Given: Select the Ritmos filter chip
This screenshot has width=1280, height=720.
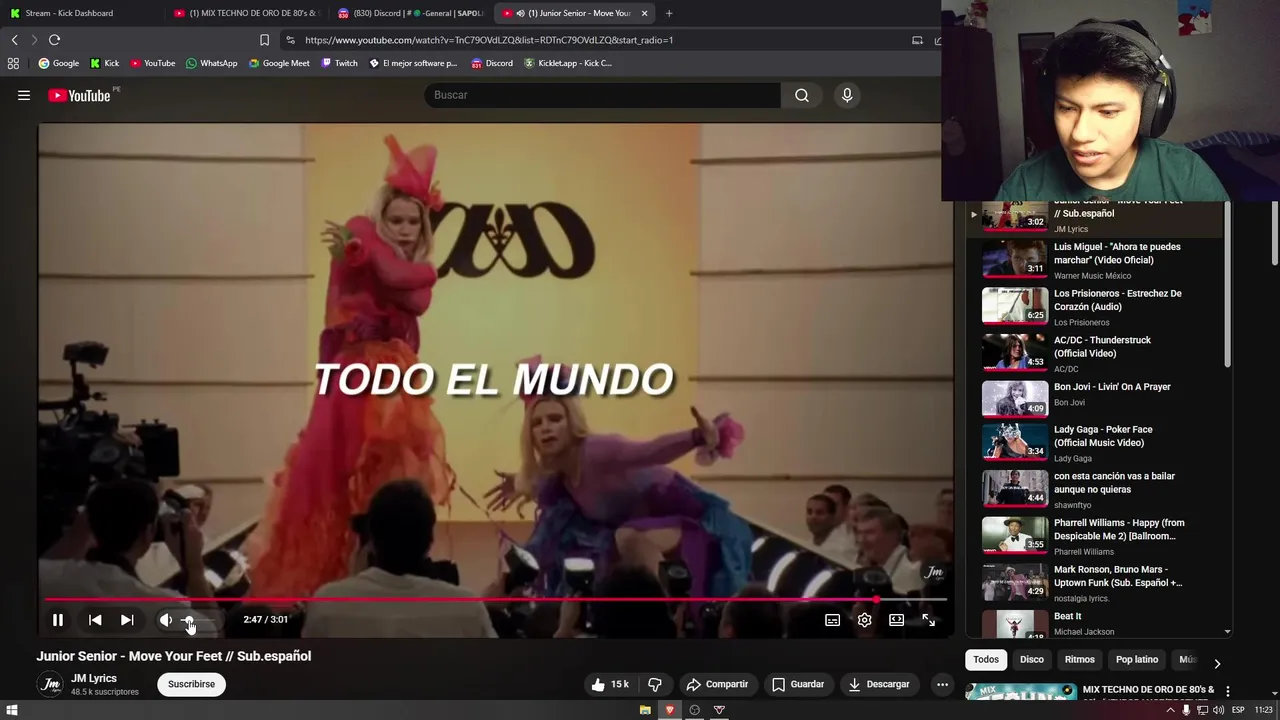Looking at the screenshot, I should pyautogui.click(x=1080, y=659).
